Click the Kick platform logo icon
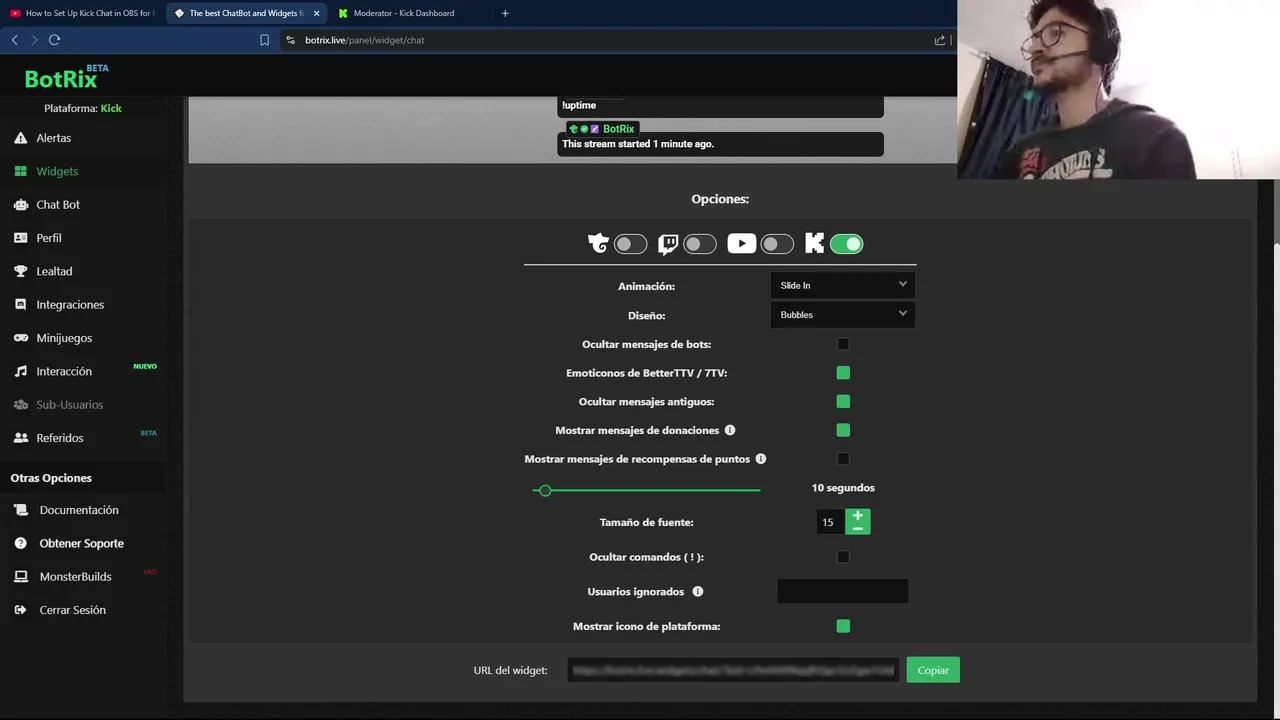 tap(815, 243)
